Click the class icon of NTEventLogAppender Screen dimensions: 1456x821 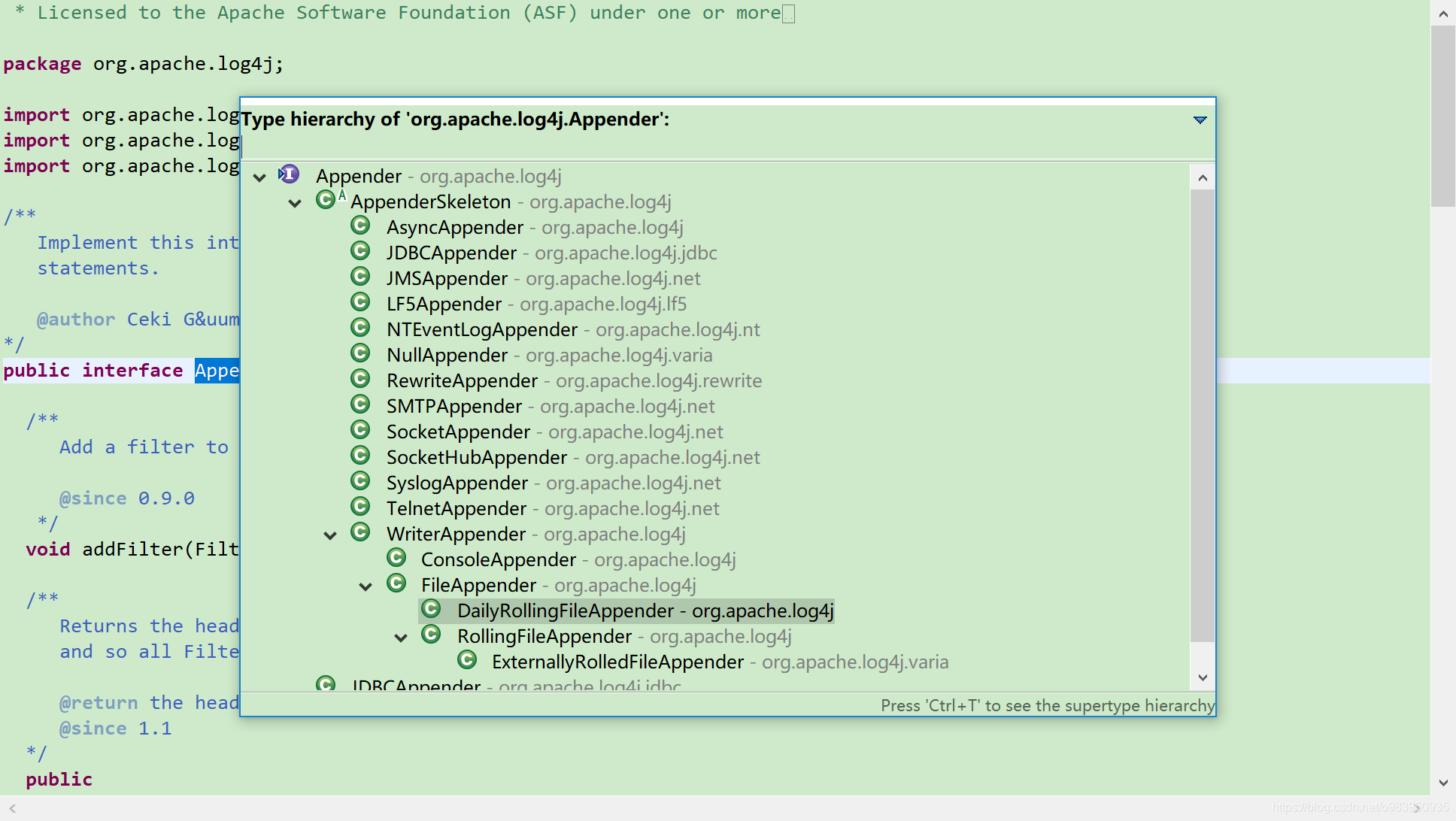pyautogui.click(x=361, y=328)
